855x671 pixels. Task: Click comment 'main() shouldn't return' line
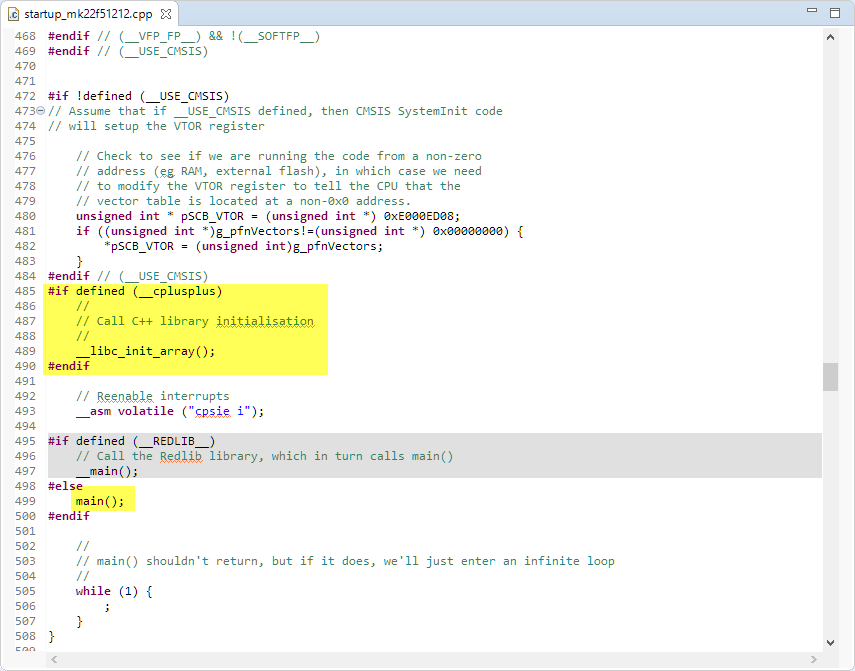(345, 561)
